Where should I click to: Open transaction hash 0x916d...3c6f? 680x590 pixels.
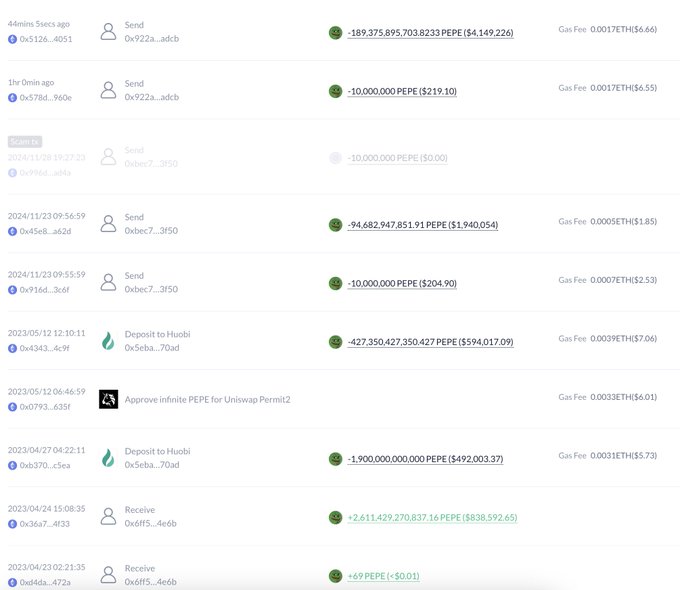point(44,290)
